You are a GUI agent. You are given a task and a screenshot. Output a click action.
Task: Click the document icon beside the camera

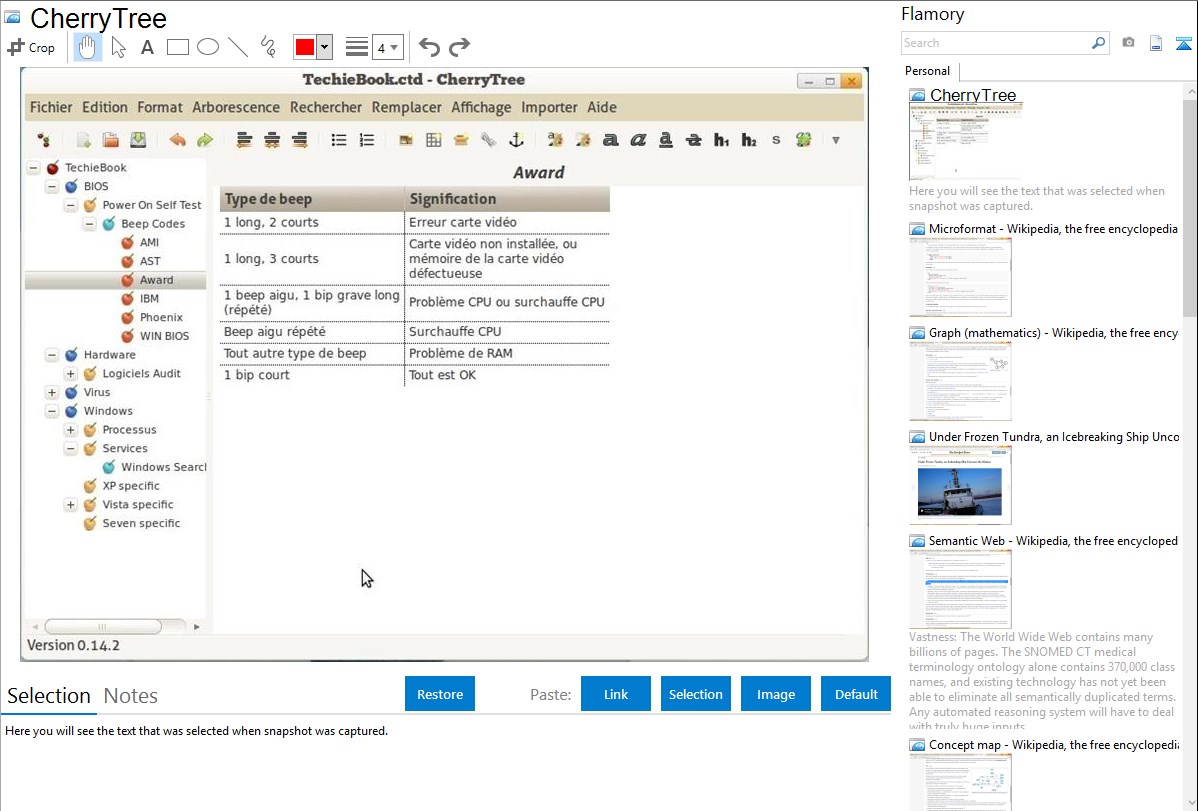coord(1156,43)
